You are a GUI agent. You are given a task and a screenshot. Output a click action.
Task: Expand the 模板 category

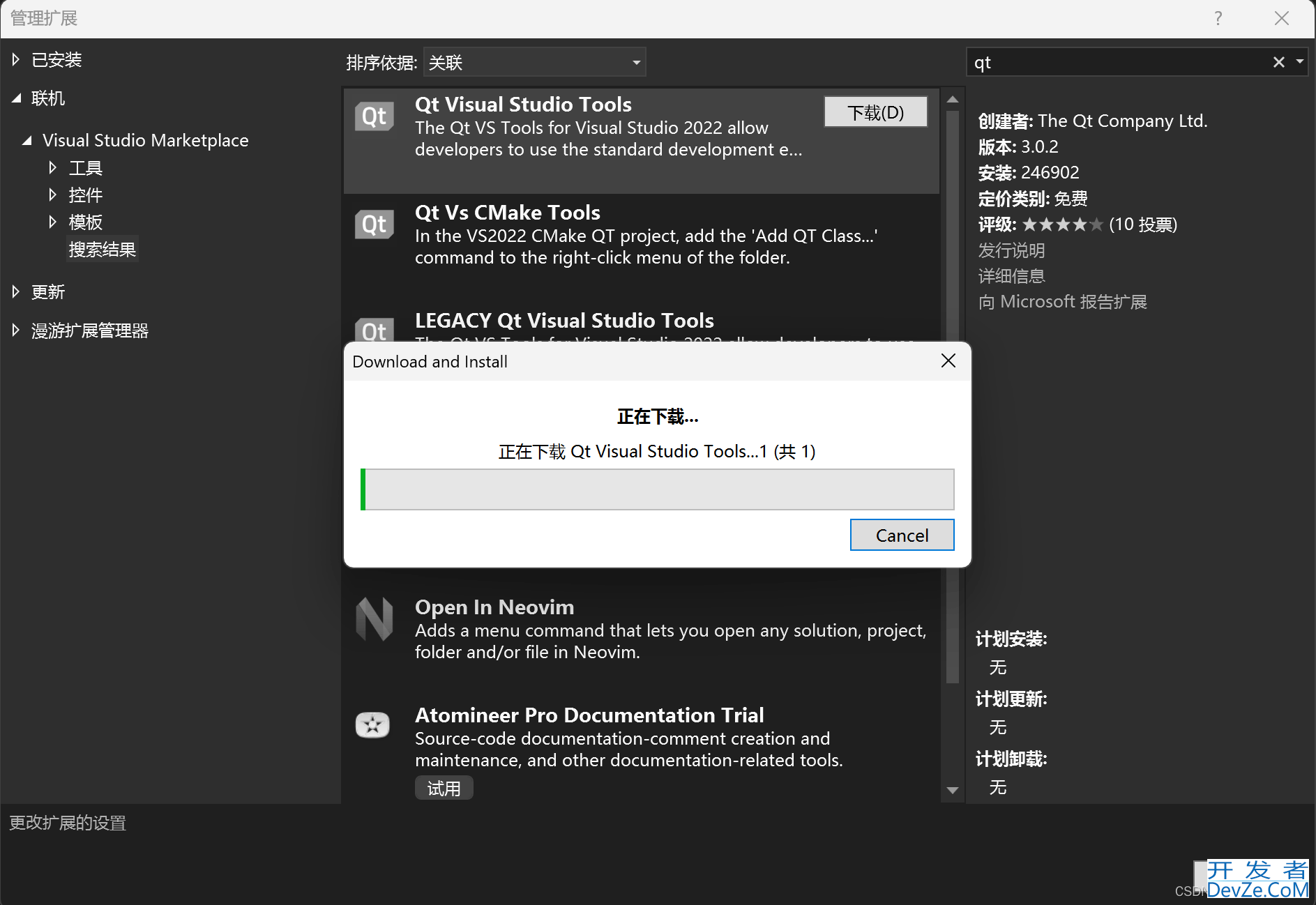52,222
